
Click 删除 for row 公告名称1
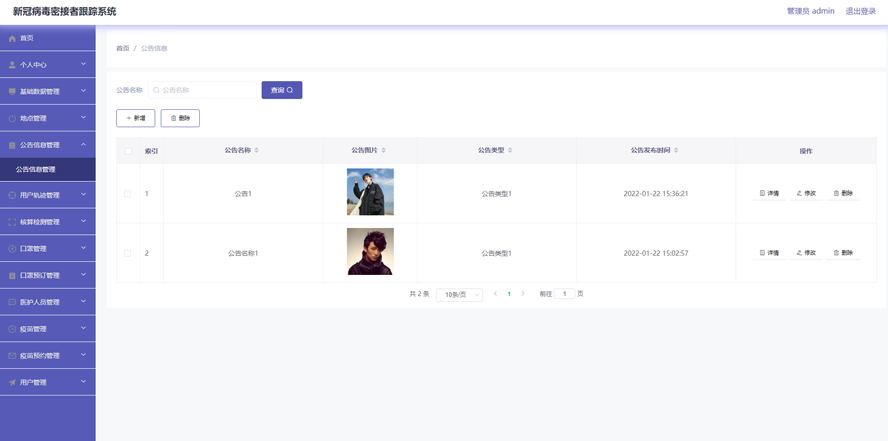843,253
